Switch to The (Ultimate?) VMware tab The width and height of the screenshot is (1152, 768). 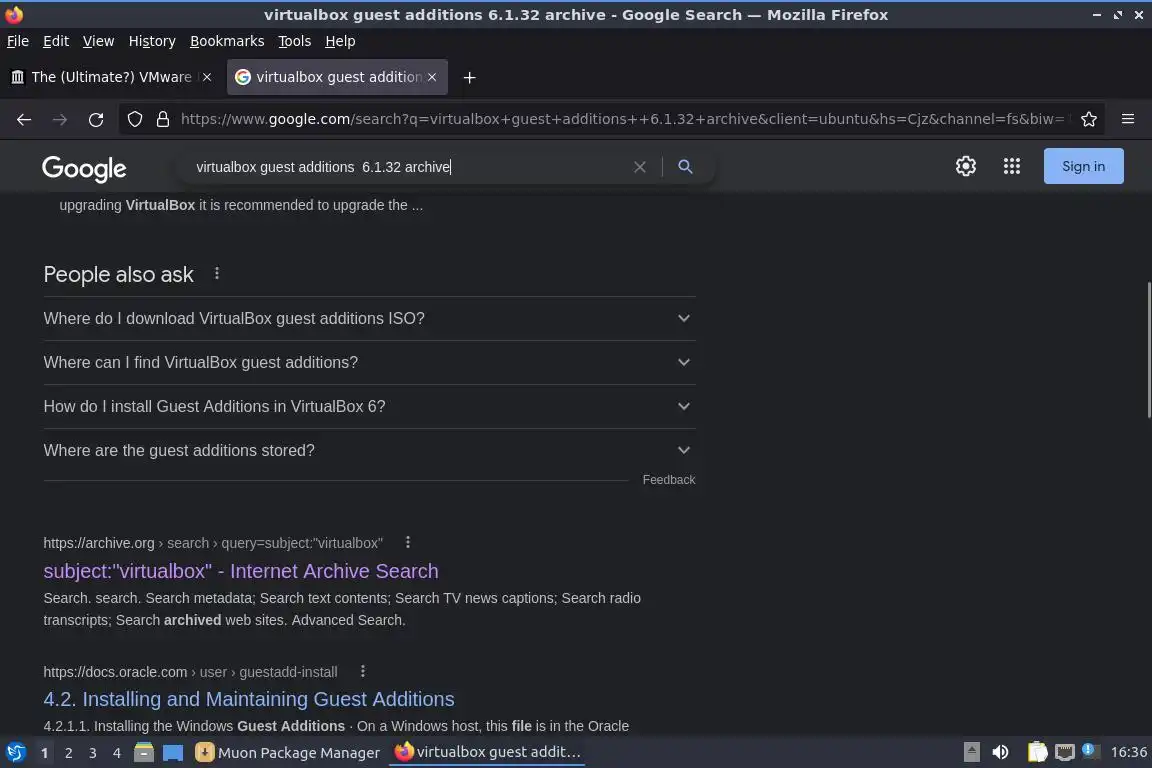[112, 77]
